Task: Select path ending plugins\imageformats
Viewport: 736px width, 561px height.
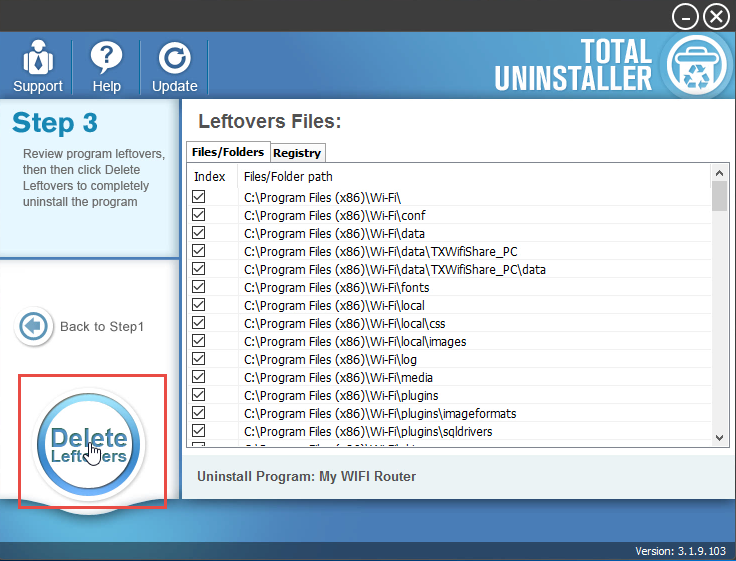Action: (380, 414)
